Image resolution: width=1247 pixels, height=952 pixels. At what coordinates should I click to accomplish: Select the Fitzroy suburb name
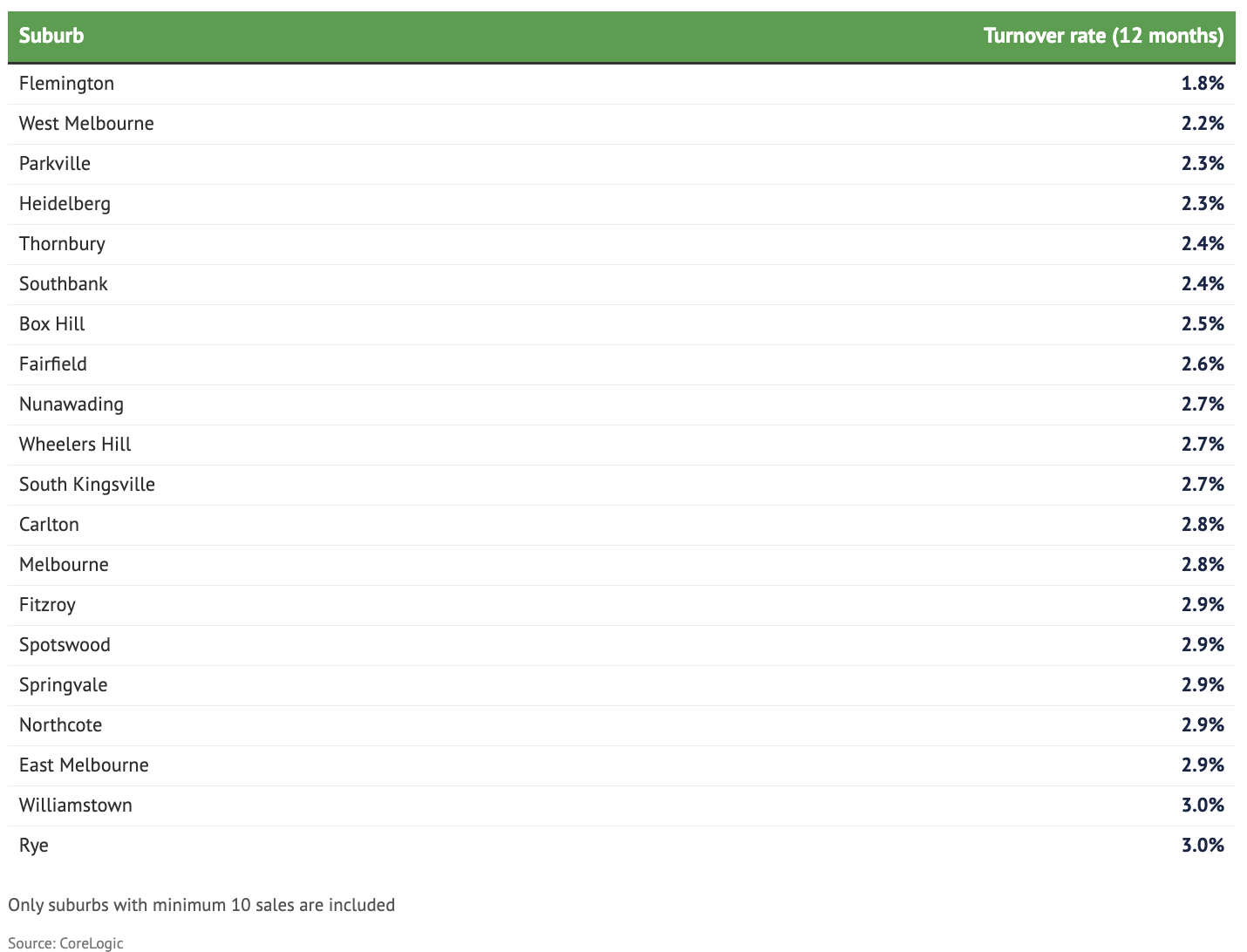47,605
